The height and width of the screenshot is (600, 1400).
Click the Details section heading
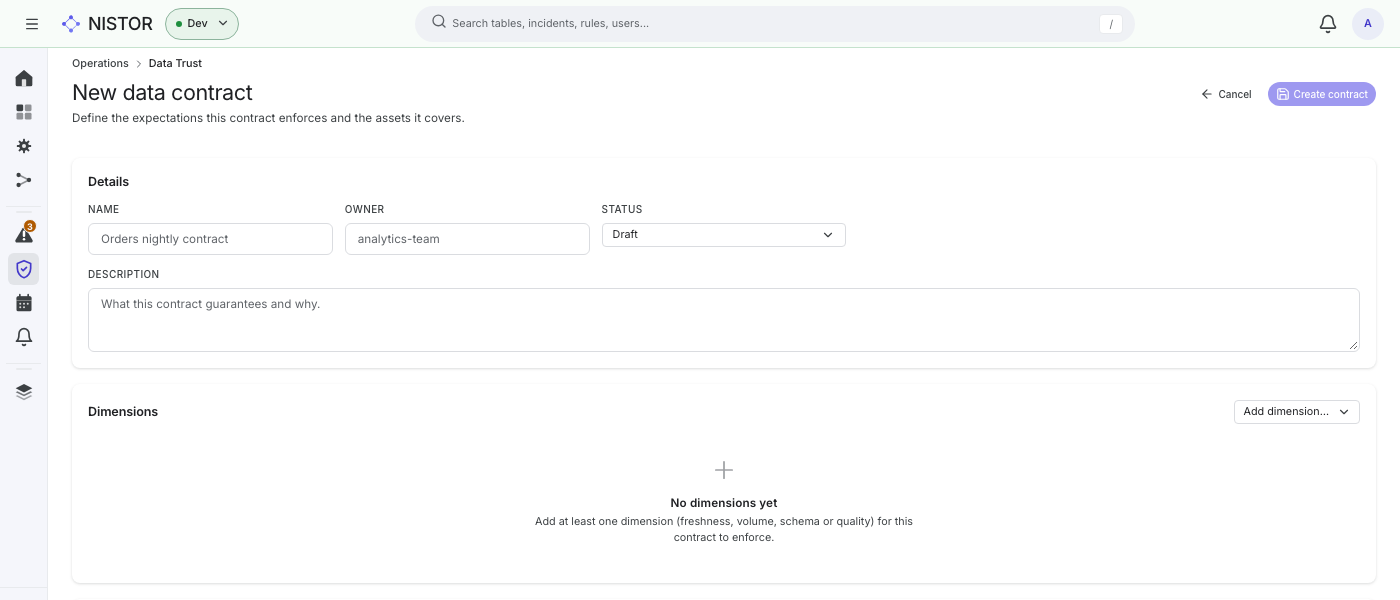pyautogui.click(x=108, y=182)
